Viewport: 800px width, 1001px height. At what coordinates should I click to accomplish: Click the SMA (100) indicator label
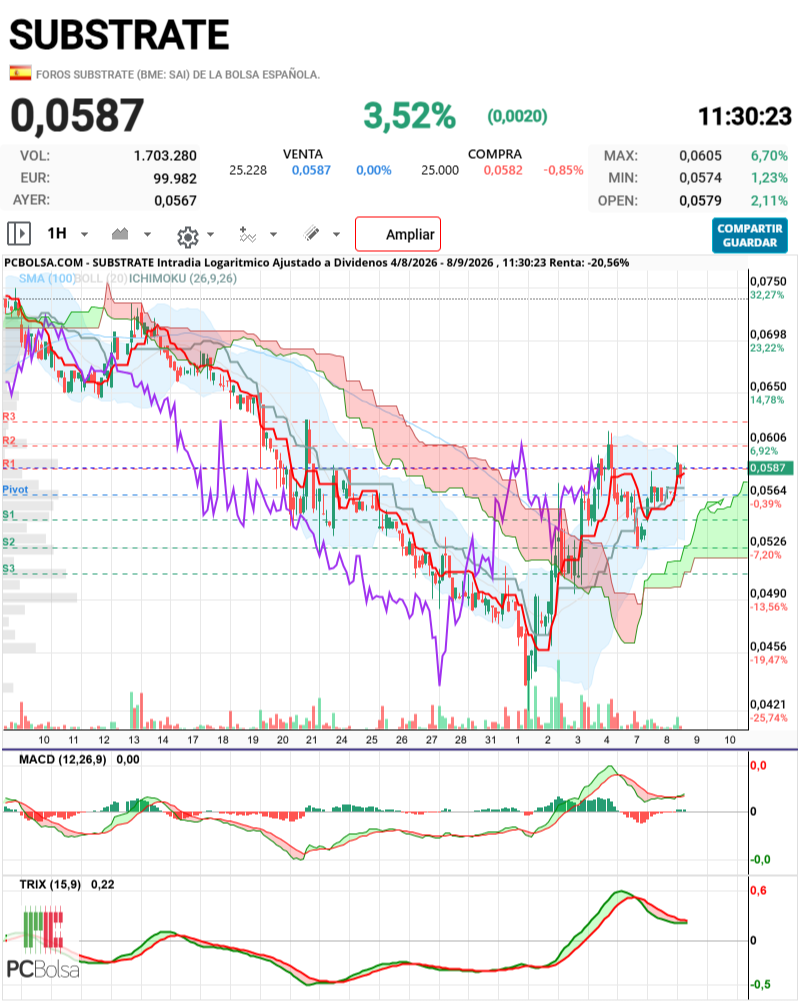pyautogui.click(x=47, y=278)
